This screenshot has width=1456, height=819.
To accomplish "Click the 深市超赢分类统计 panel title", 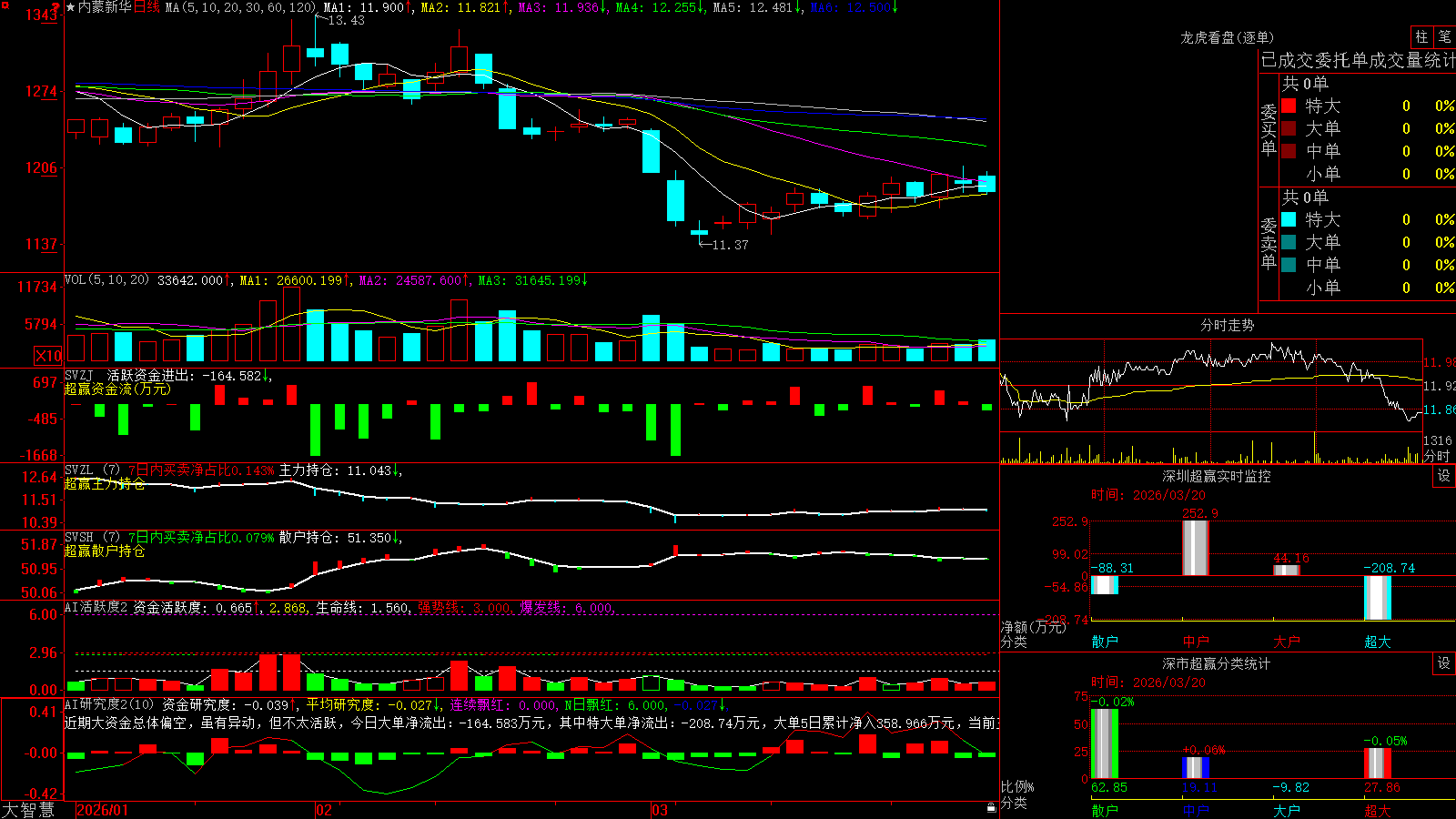I will 1217,663.
